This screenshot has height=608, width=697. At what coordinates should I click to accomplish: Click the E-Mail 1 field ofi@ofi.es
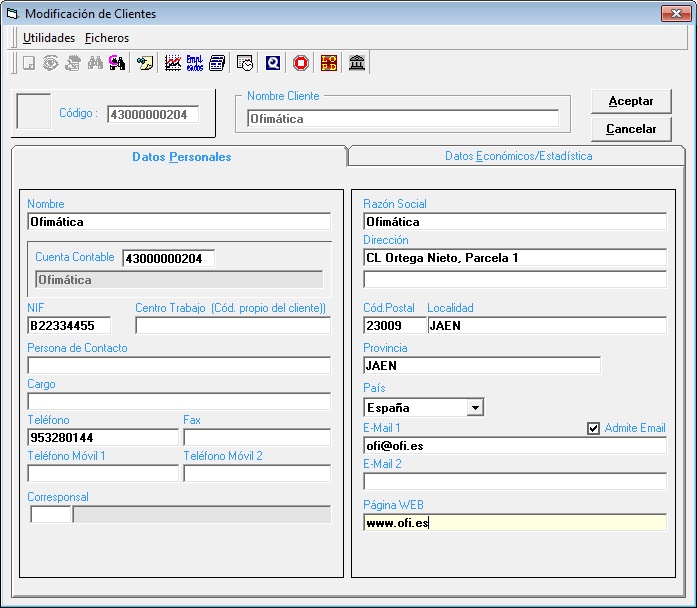(x=515, y=446)
